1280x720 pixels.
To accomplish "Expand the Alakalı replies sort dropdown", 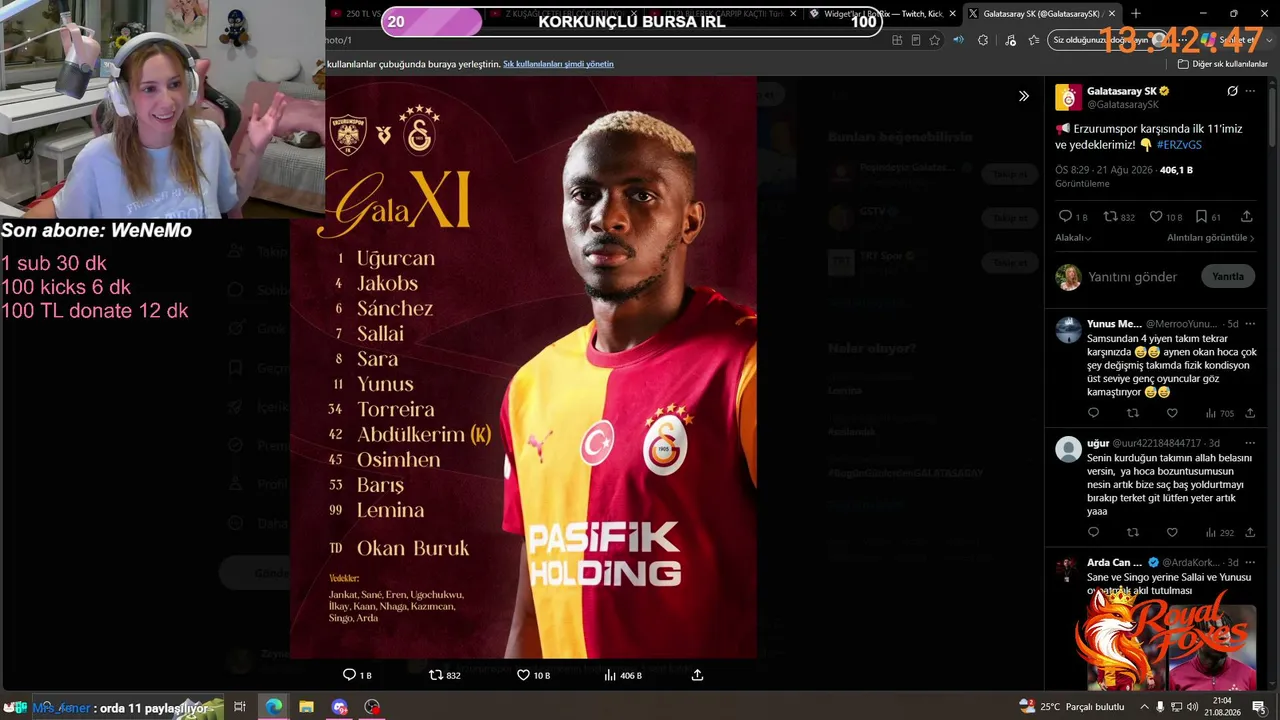I will [x=1073, y=238].
